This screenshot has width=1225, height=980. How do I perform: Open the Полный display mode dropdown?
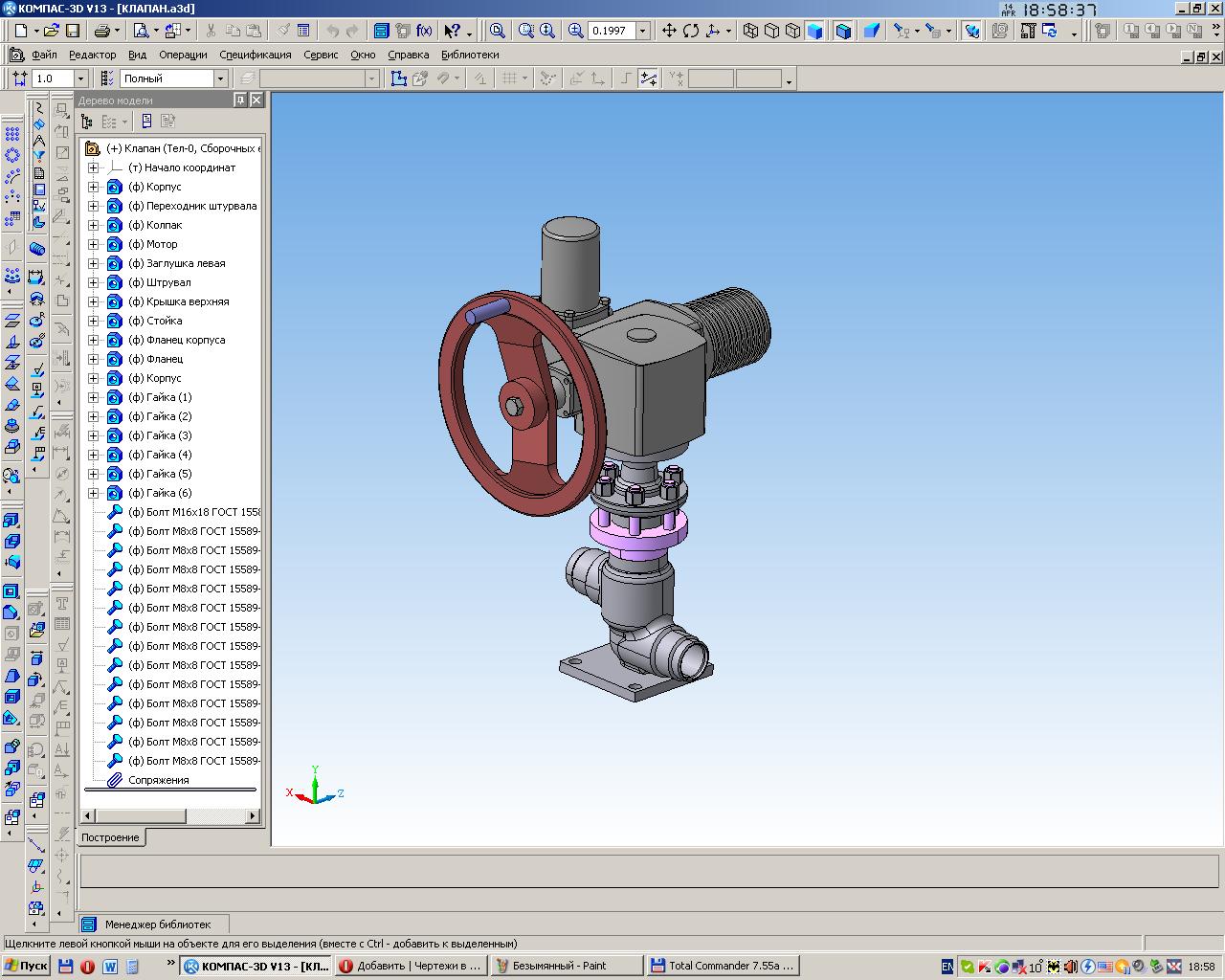click(220, 78)
